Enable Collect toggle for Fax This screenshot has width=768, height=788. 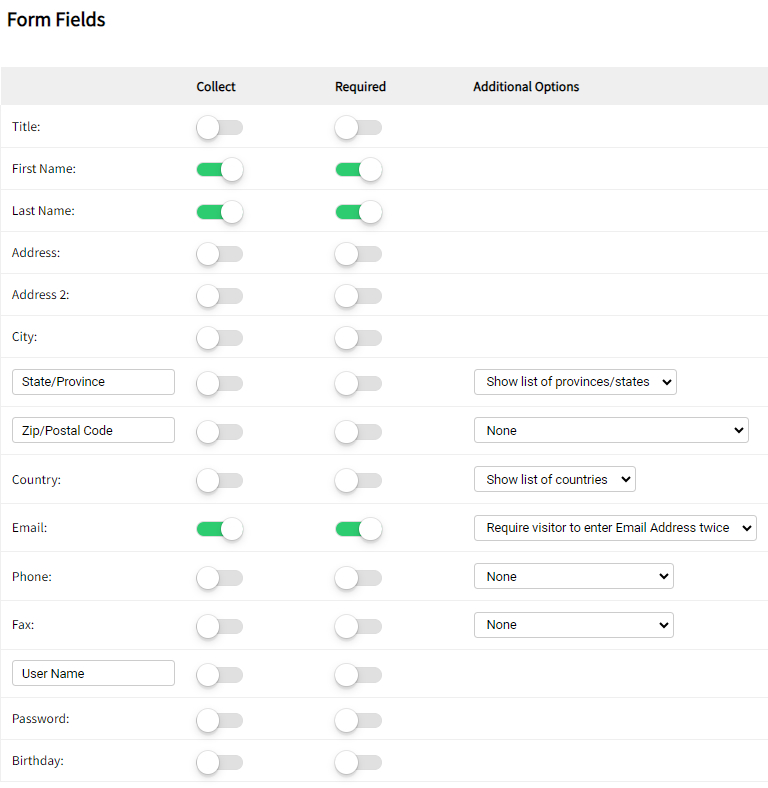tap(220, 626)
